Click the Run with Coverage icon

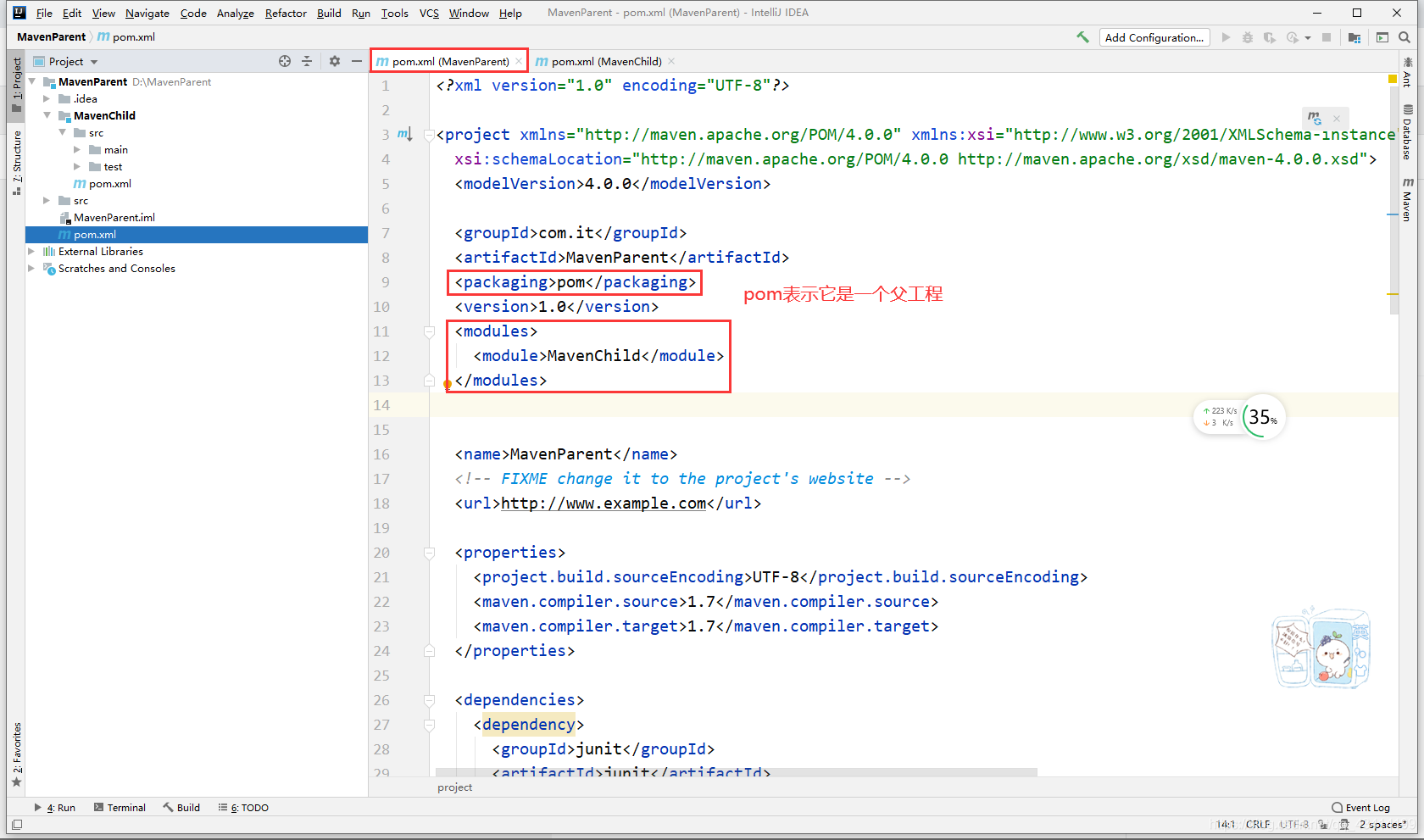click(x=1269, y=37)
